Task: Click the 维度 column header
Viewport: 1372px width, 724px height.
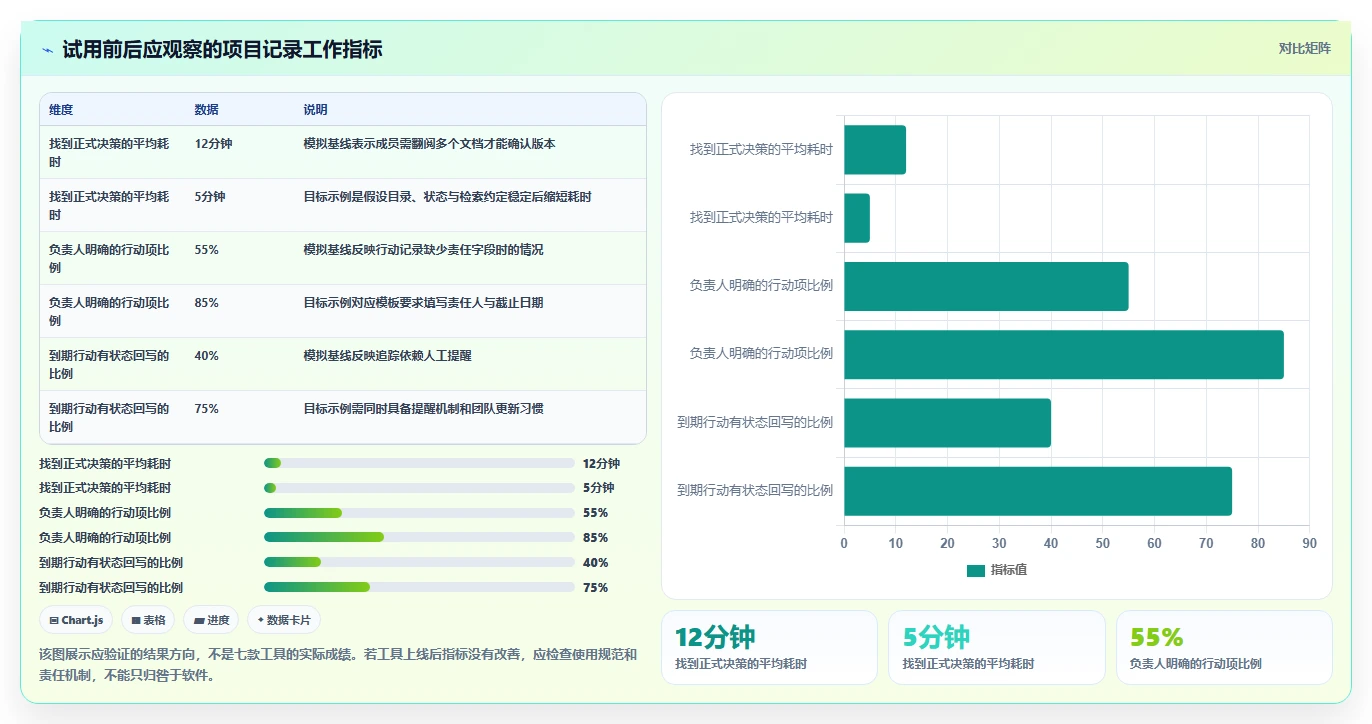Action: pos(61,110)
